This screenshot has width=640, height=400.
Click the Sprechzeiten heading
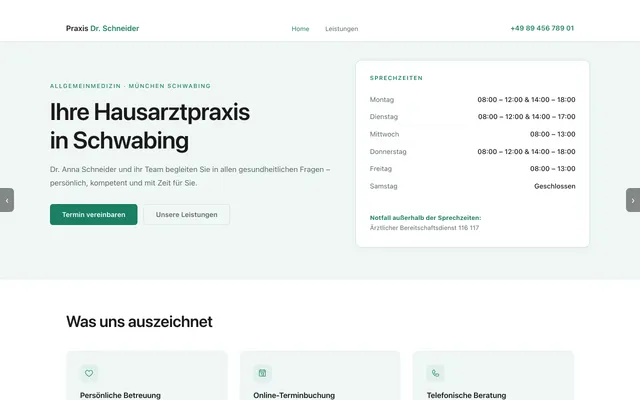click(396, 77)
